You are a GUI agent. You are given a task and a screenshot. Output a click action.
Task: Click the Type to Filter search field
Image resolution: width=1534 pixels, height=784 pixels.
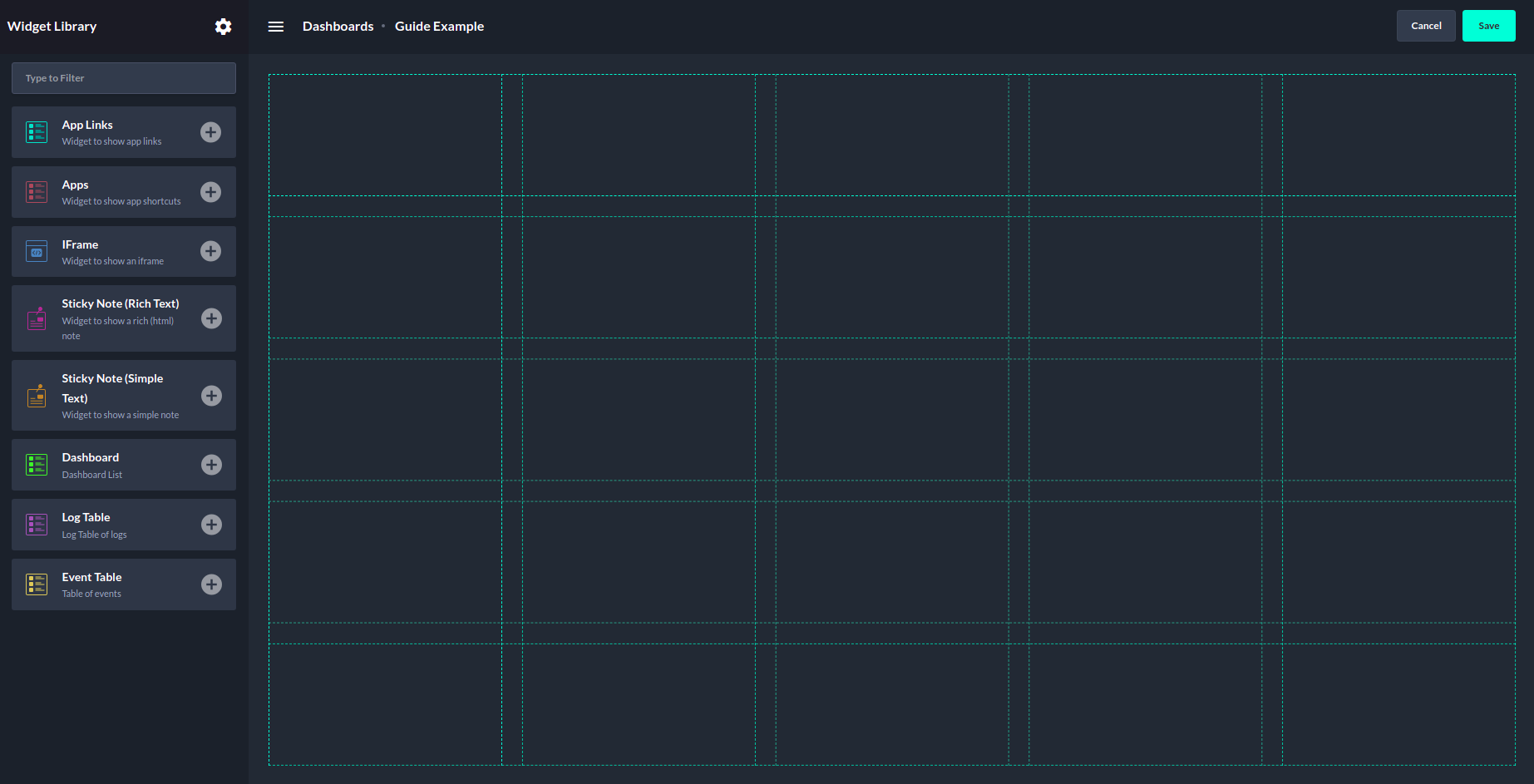coord(123,77)
